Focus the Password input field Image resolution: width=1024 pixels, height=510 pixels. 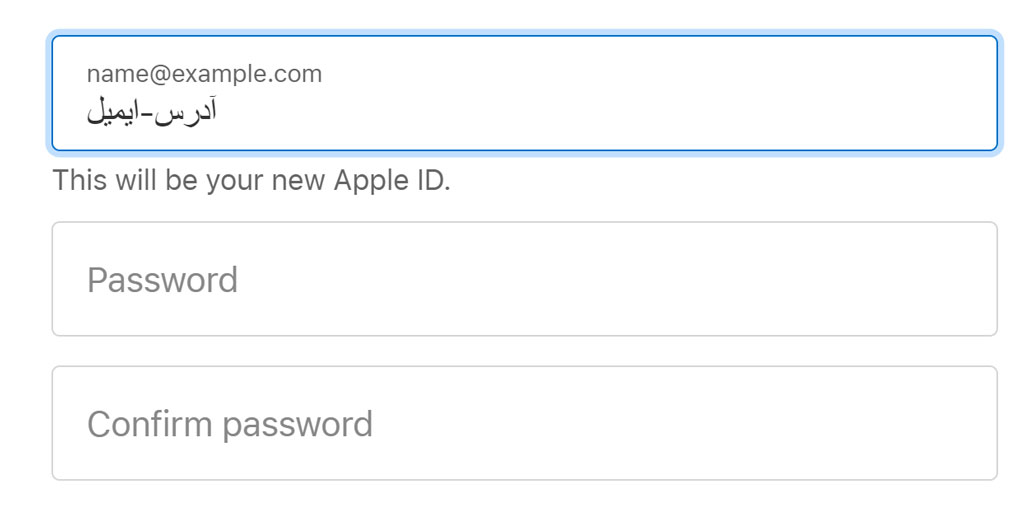[524, 279]
